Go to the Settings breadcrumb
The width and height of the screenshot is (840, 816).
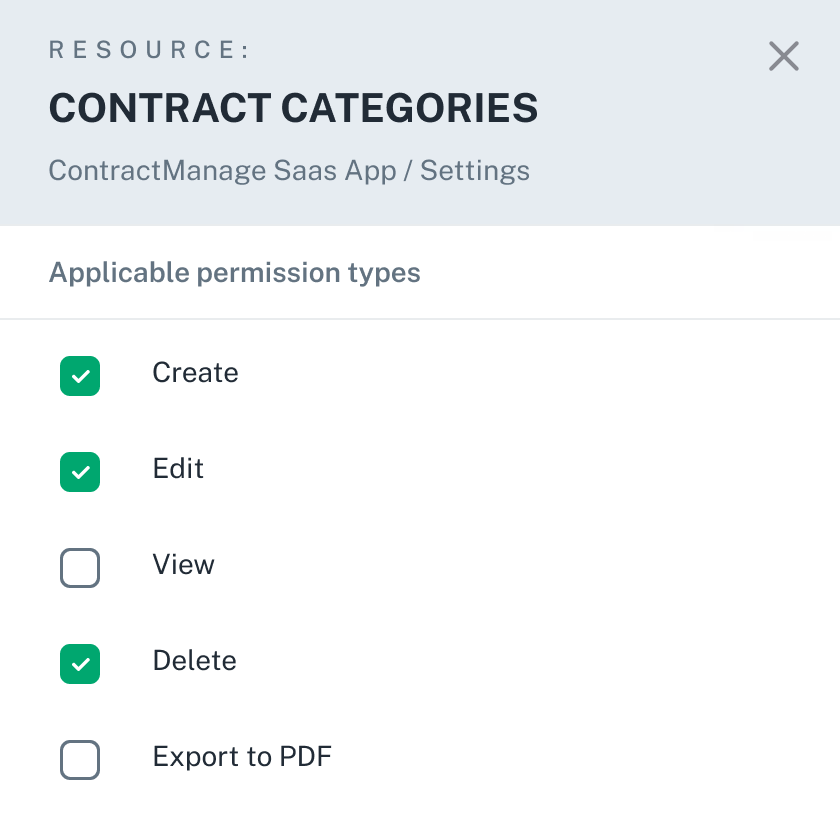(475, 170)
